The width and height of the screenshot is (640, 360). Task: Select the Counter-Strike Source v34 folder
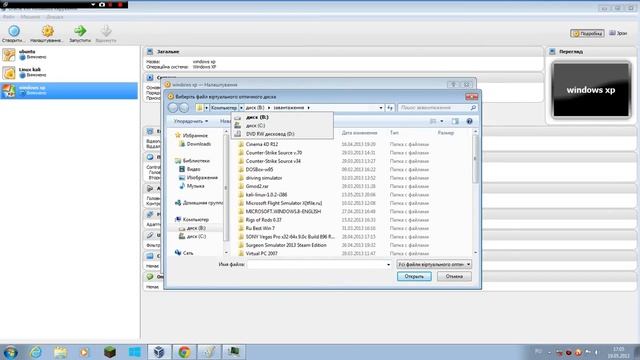[273, 161]
